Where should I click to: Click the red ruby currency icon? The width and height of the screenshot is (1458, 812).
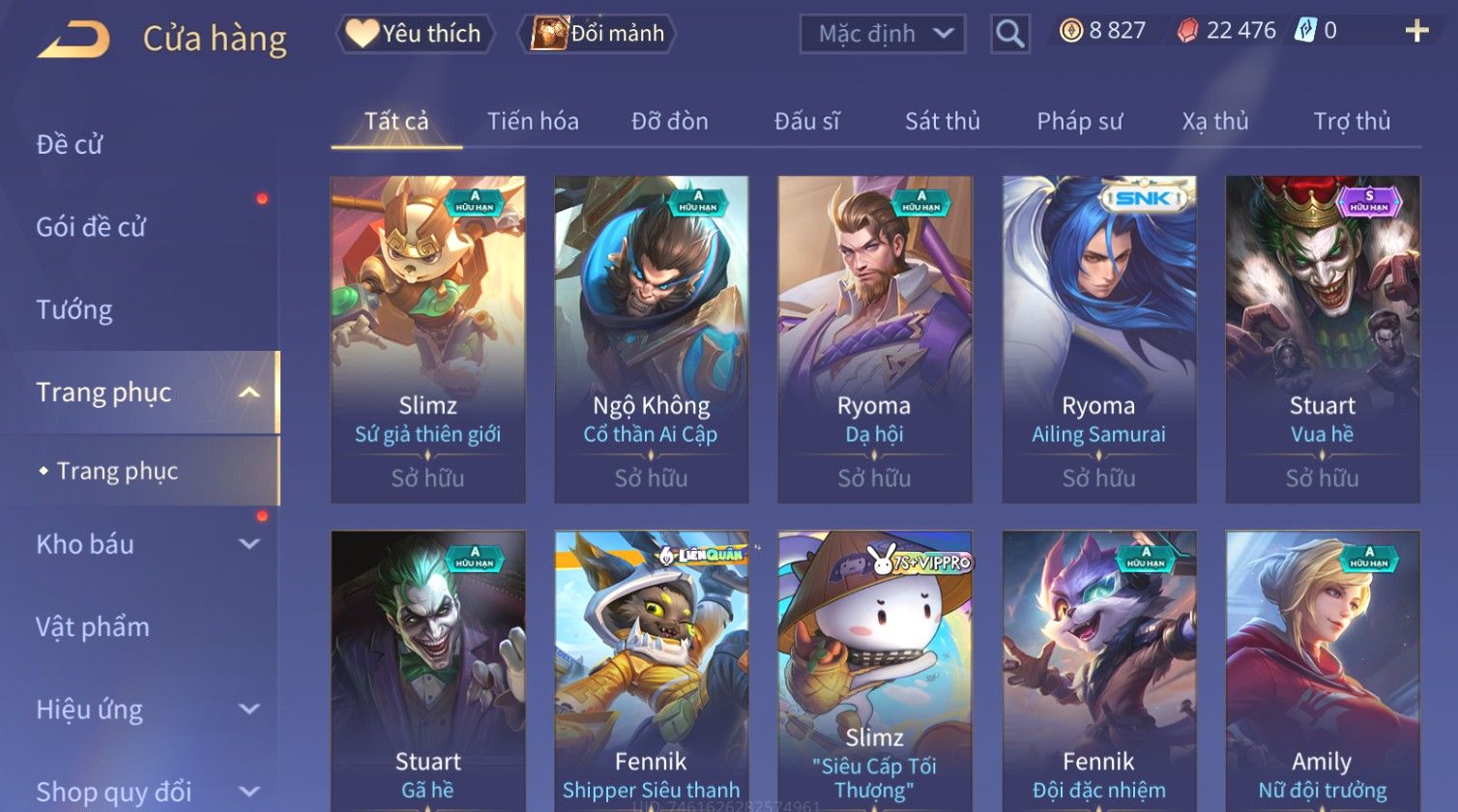click(x=1187, y=32)
